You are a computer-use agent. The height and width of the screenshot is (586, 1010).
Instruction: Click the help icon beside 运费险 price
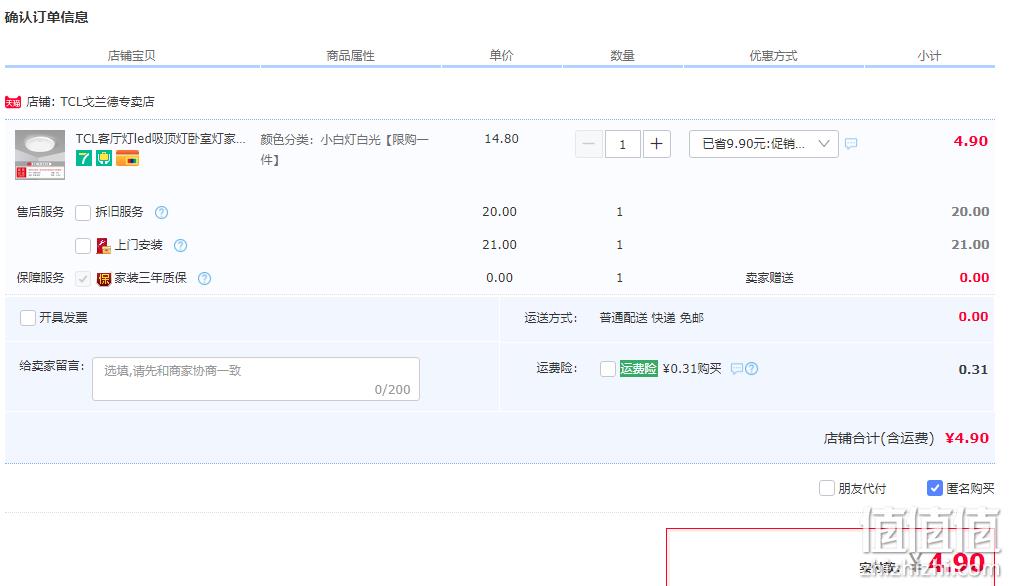[752, 368]
